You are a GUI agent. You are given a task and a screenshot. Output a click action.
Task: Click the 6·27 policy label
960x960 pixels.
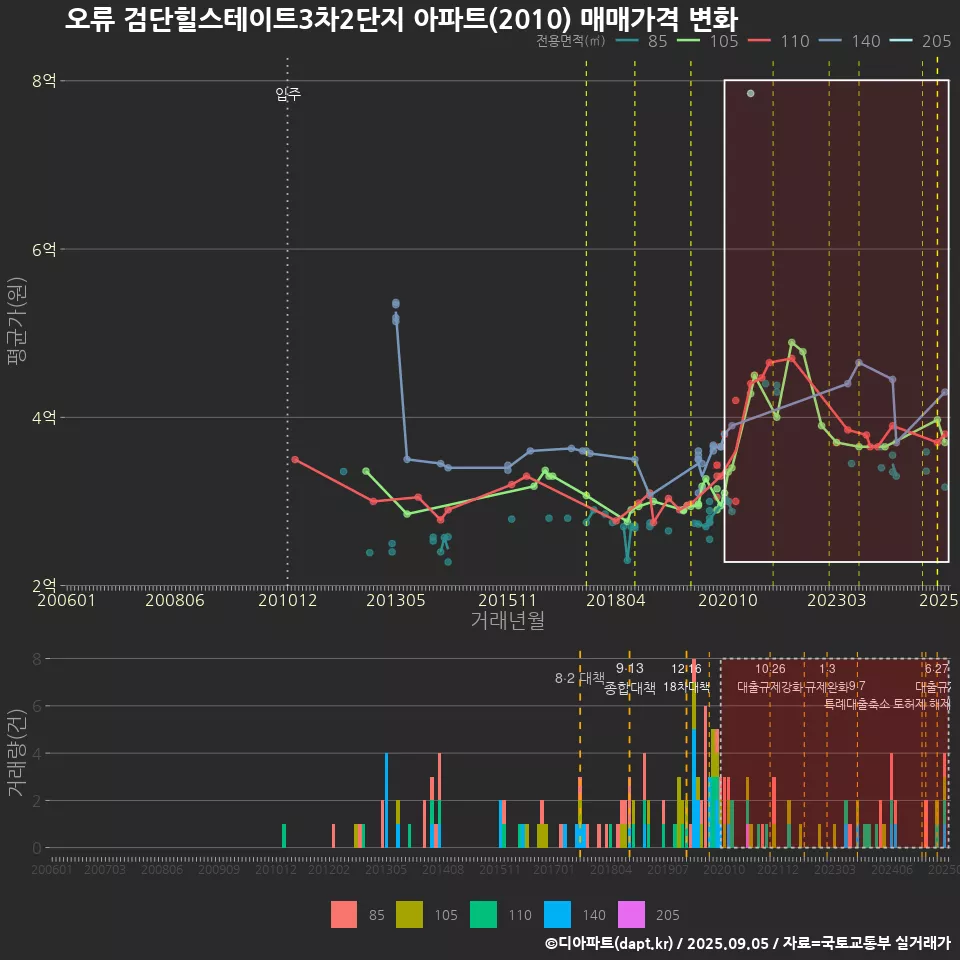click(x=937, y=669)
